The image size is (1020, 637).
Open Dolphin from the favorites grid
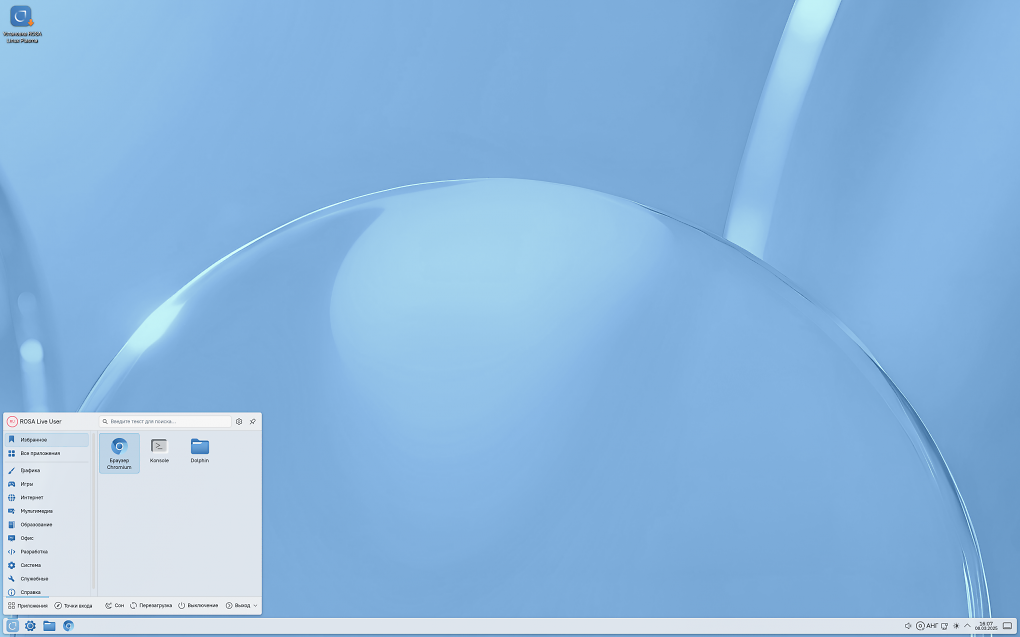coord(200,450)
